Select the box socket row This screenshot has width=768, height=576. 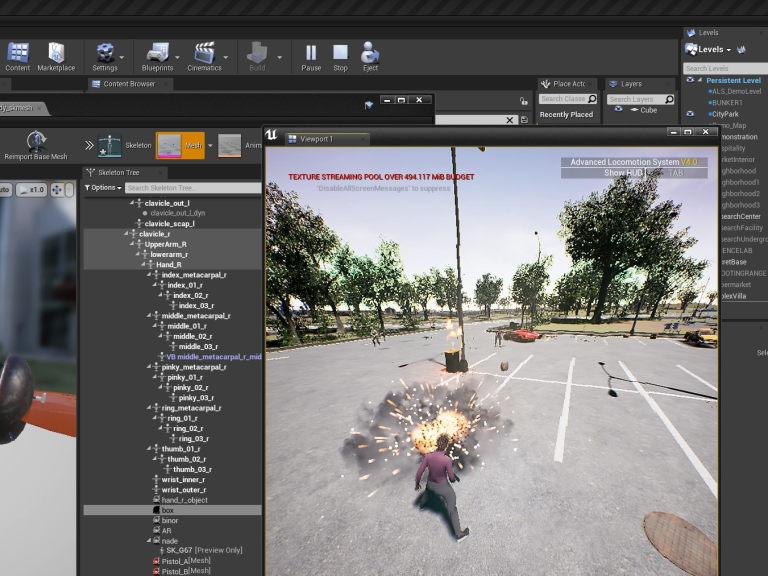click(x=172, y=510)
